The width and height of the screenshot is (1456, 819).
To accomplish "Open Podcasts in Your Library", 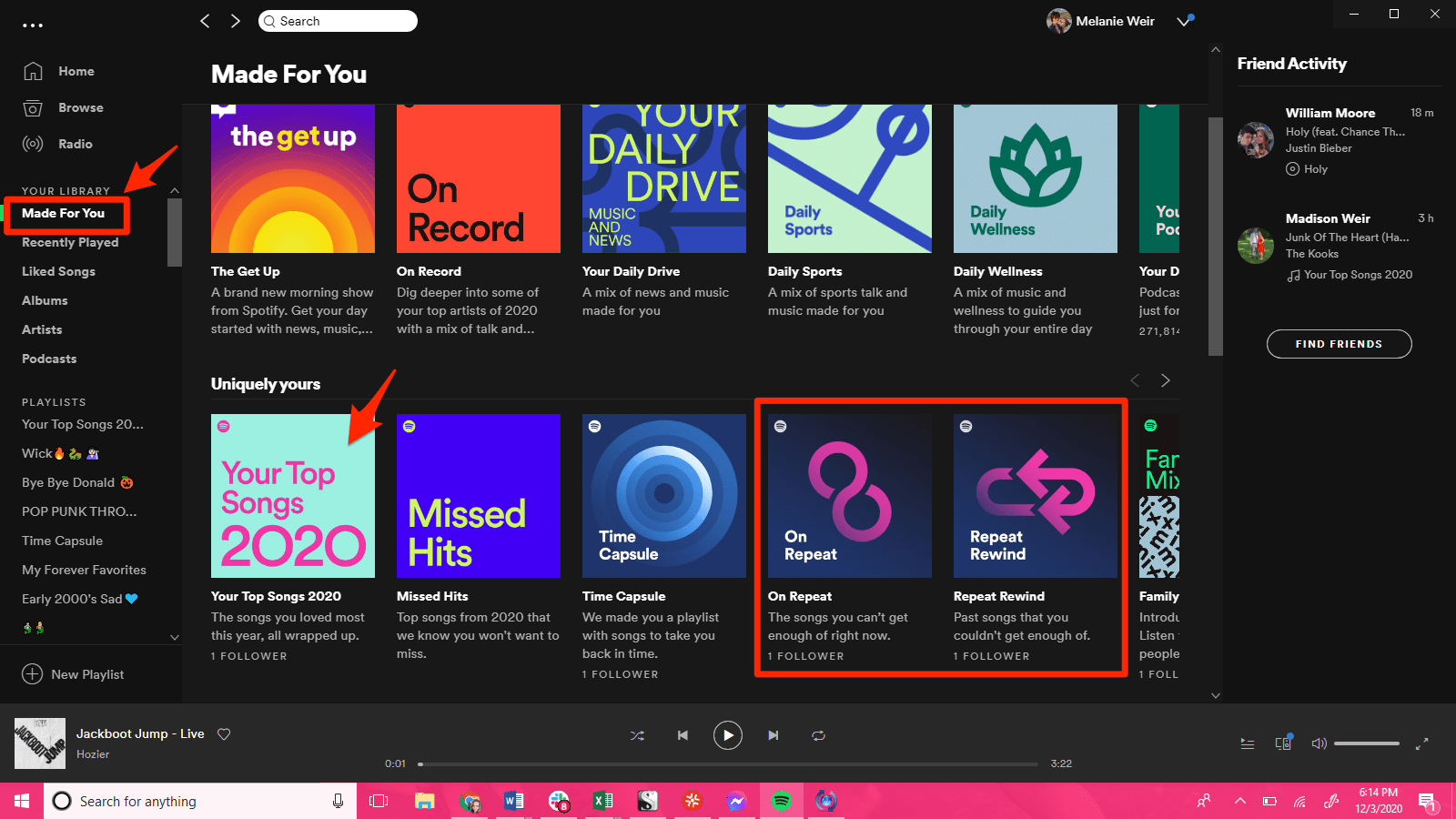I will (49, 359).
